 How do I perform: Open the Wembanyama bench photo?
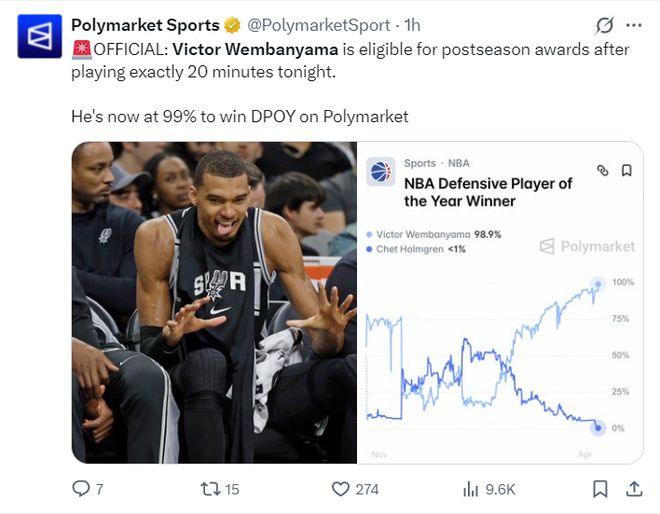click(x=214, y=302)
